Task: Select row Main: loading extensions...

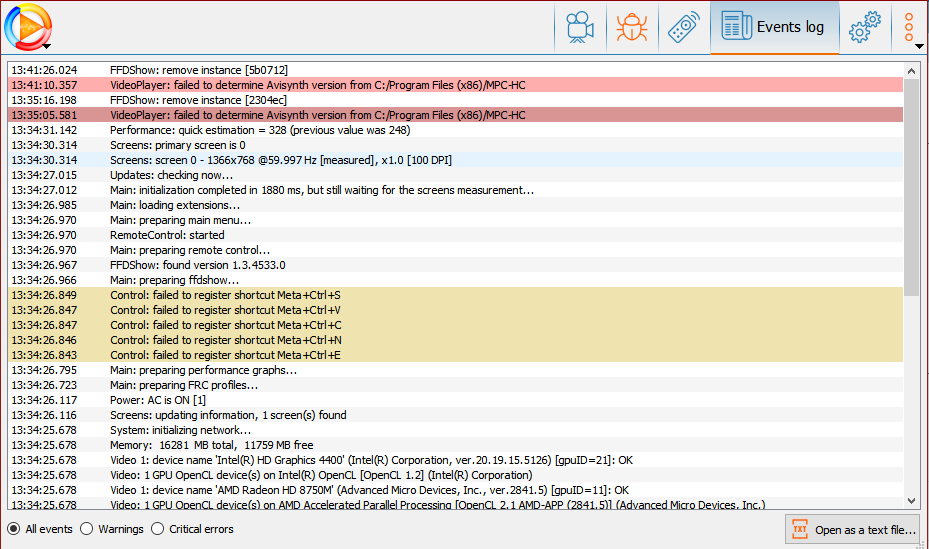Action: point(456,205)
